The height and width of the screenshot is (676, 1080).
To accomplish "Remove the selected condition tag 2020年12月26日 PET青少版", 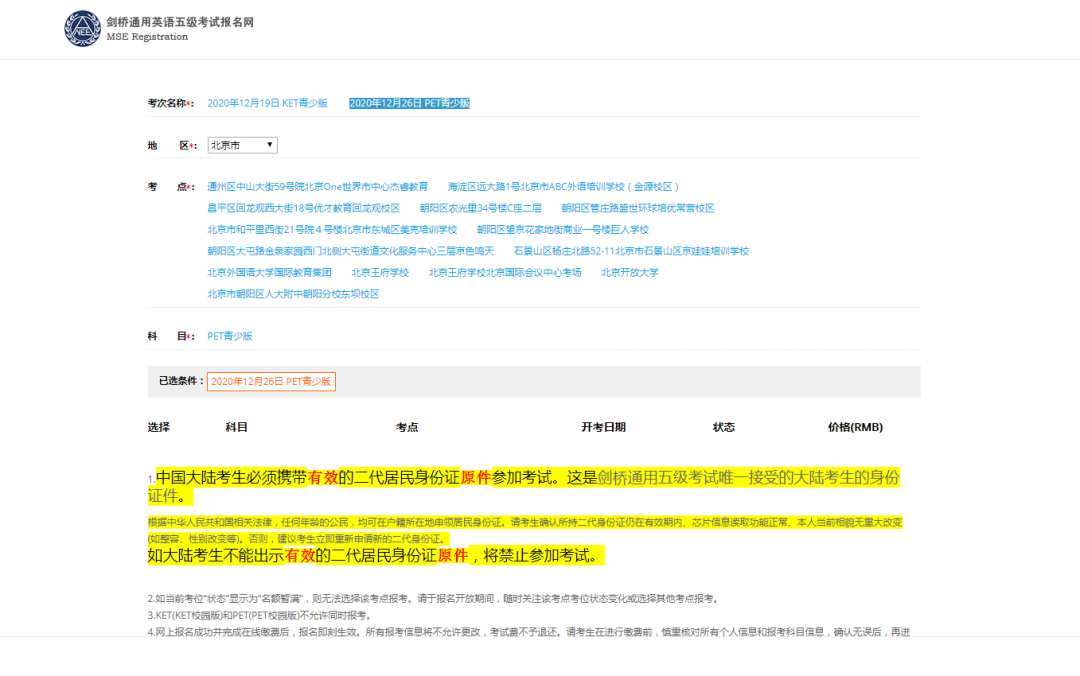I will pyautogui.click(x=271, y=382).
